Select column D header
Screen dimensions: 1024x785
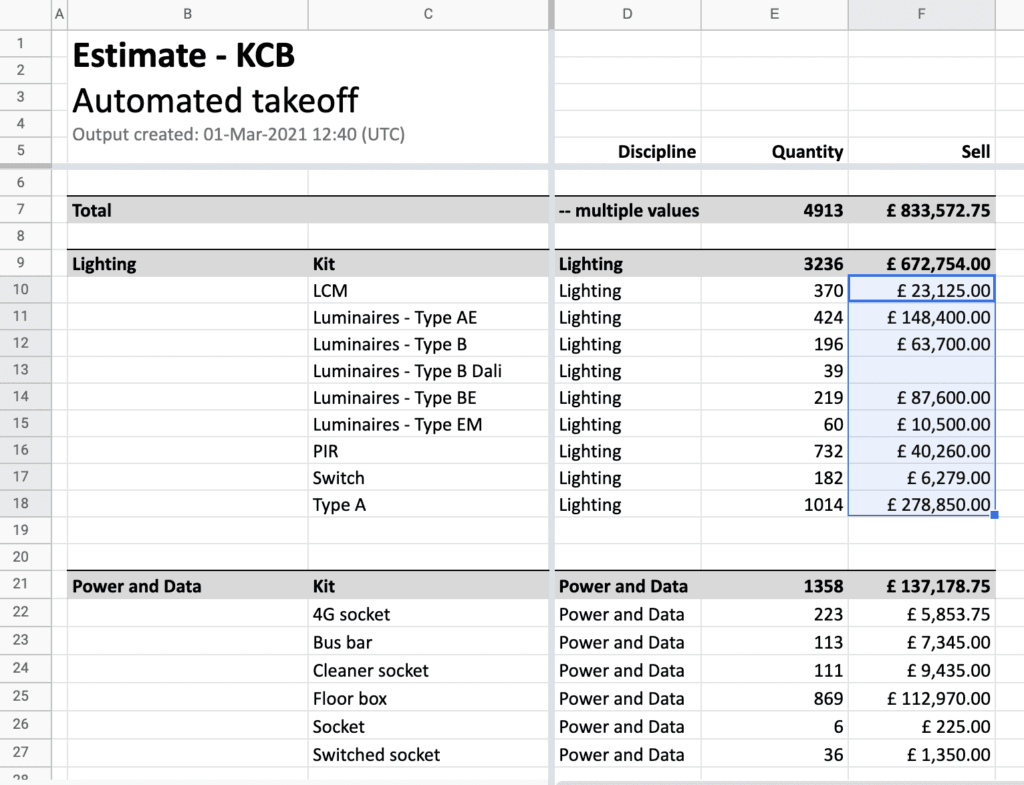627,14
